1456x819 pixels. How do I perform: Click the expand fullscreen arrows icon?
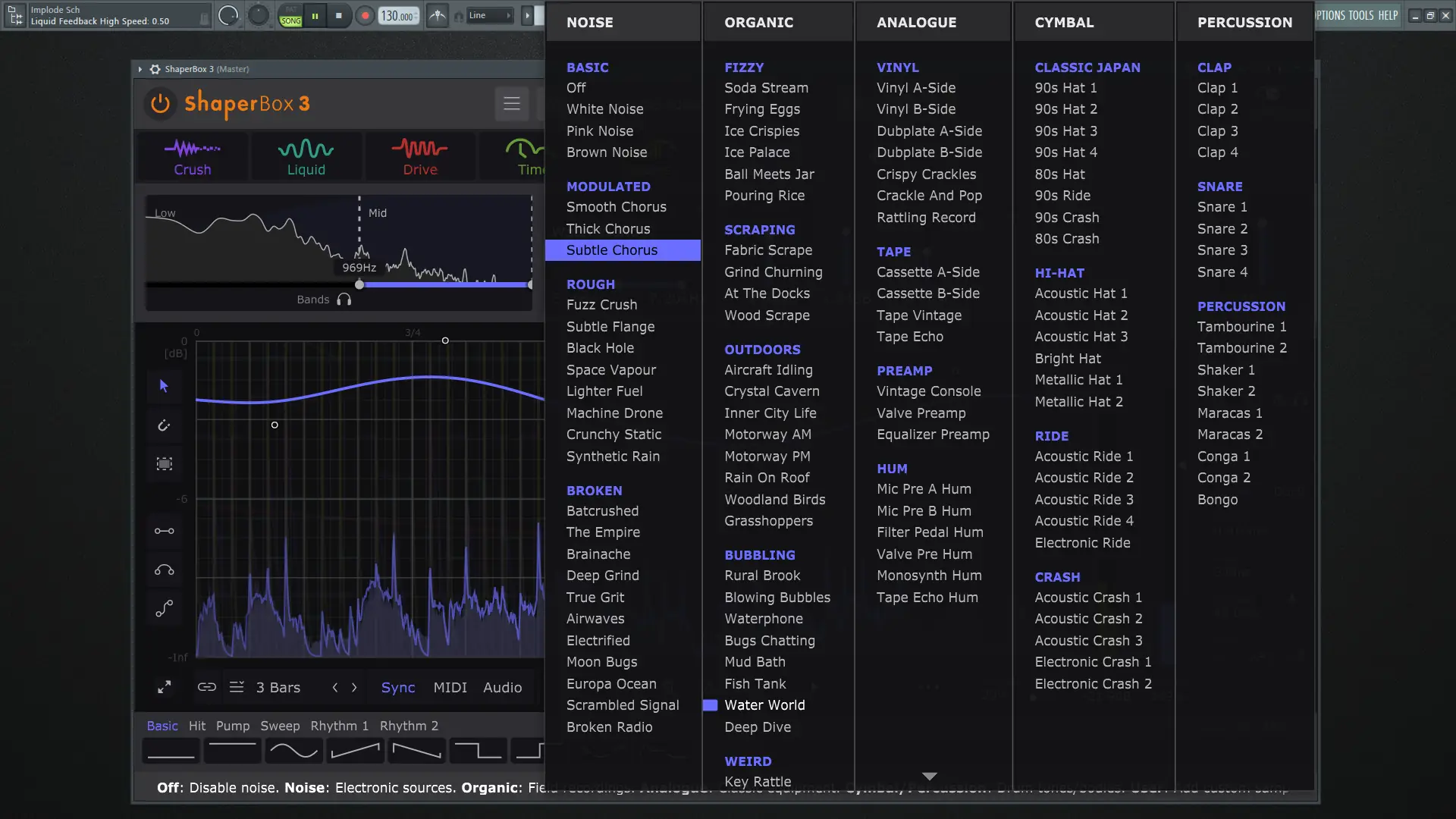pos(164,687)
